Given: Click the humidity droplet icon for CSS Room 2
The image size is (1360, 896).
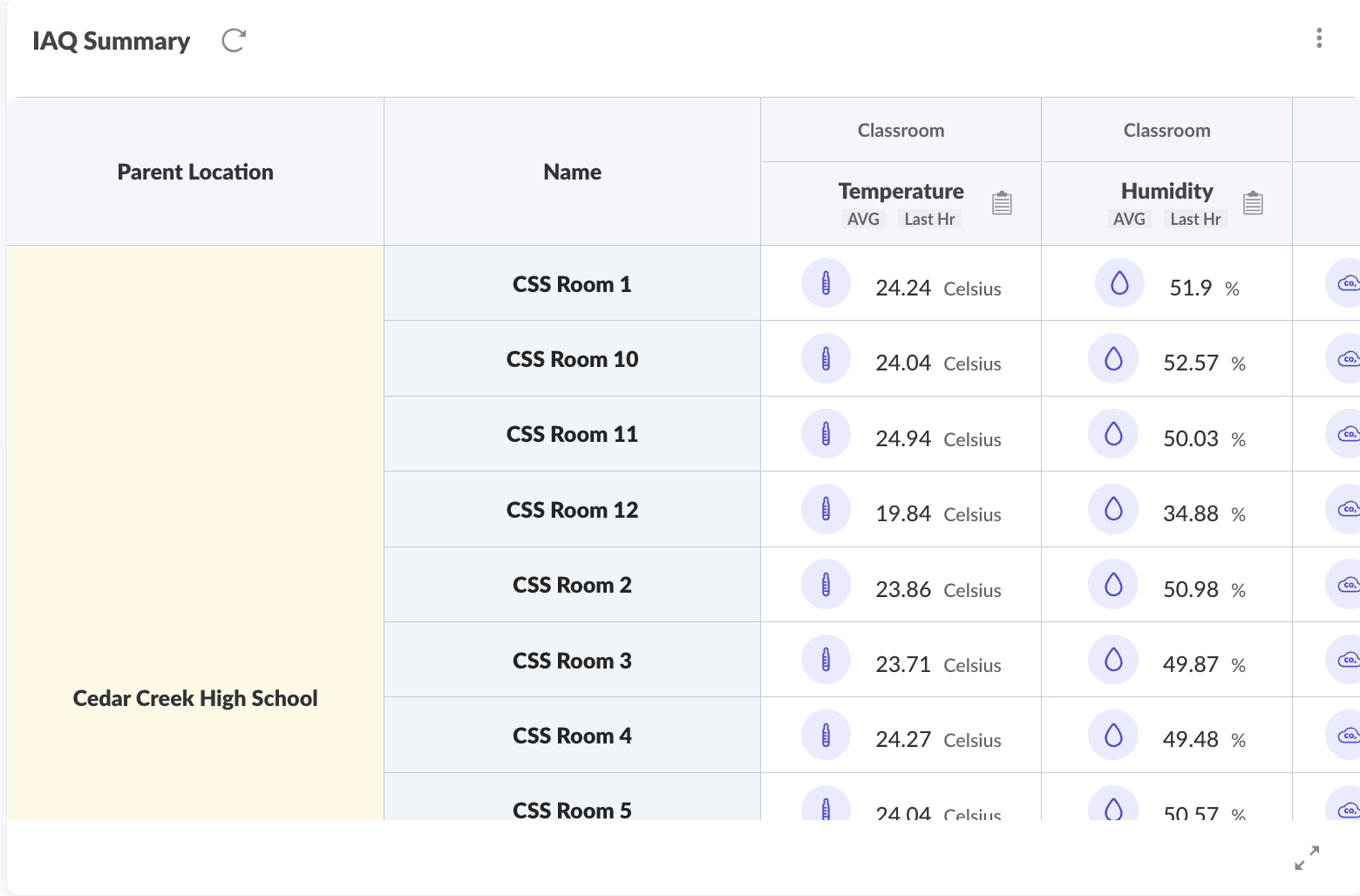Looking at the screenshot, I should click(1113, 584).
